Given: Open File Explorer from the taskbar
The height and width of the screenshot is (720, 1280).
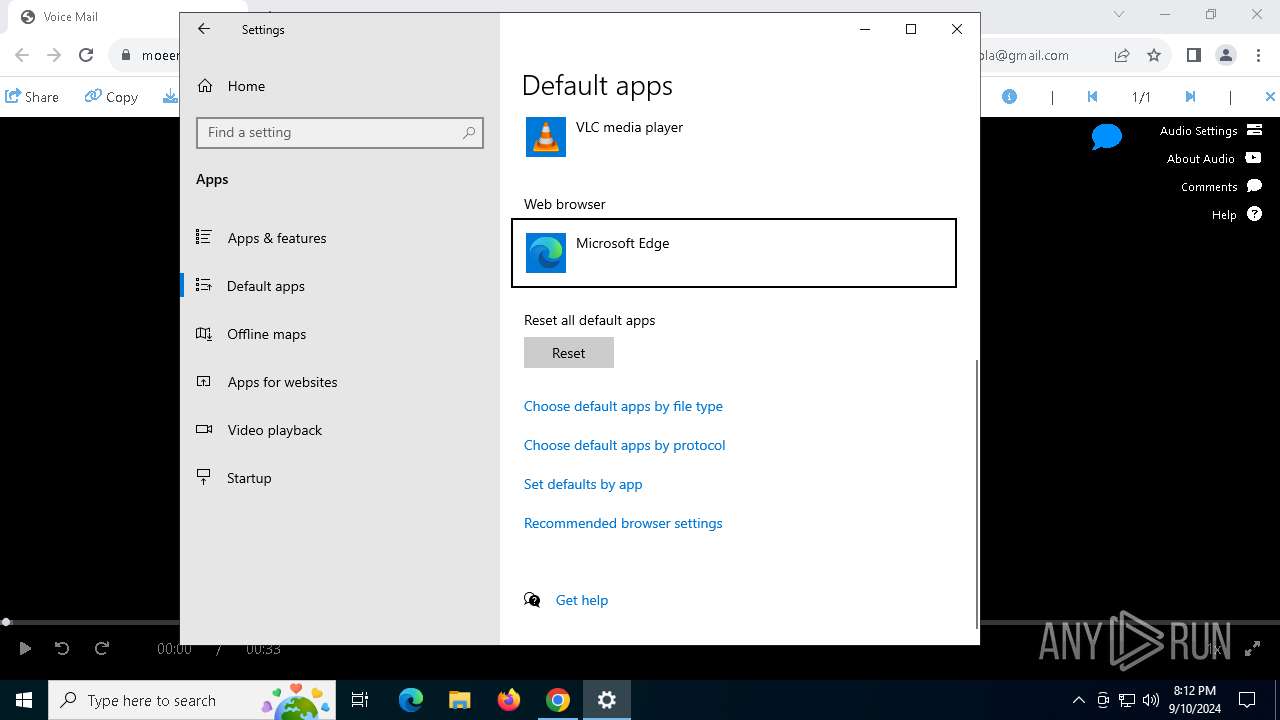Looking at the screenshot, I should point(459,700).
